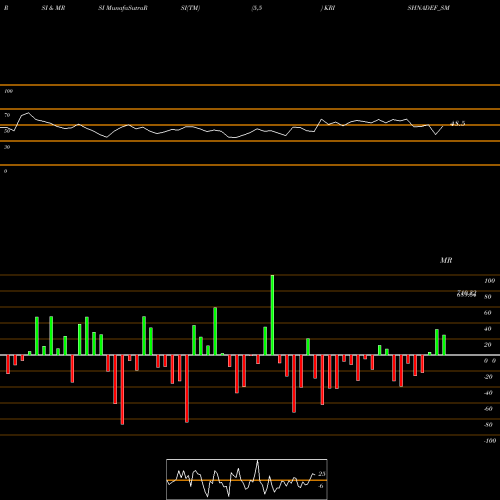Click the MR axis label -20

click(x=488, y=377)
